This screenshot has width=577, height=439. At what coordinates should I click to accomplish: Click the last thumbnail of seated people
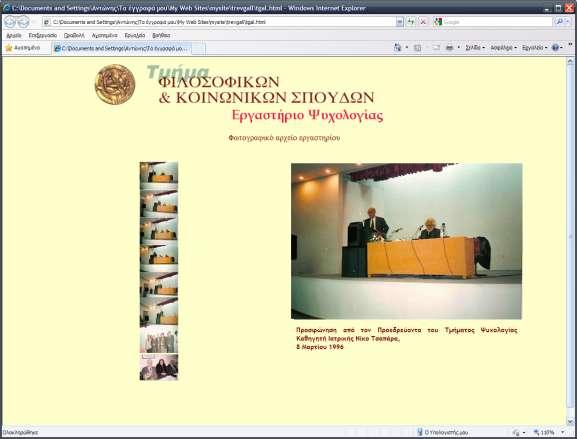coord(159,367)
